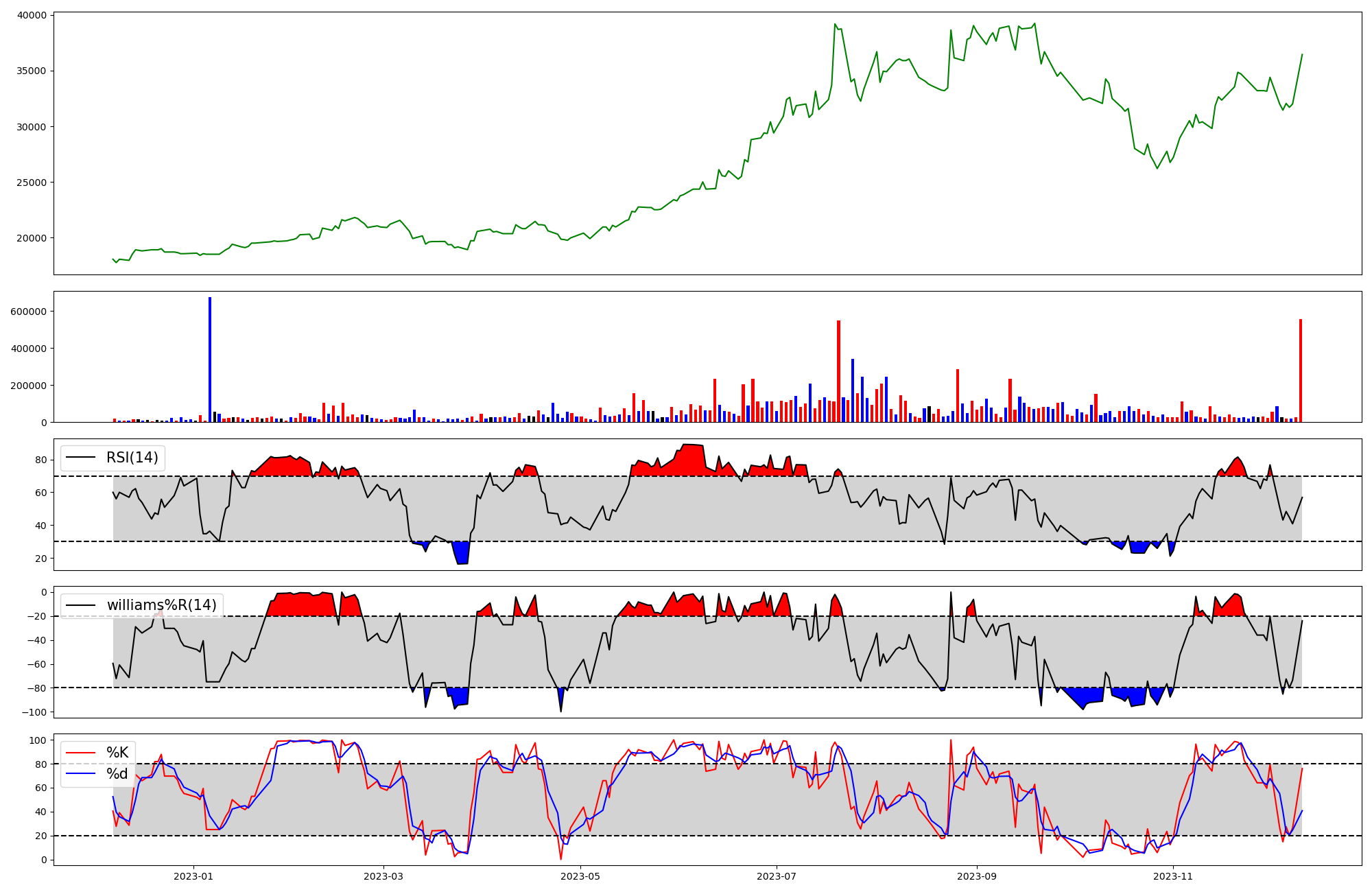Viewport: 1372px width, 892px height.
Task: Click the 2023-11 x-axis tick label
Action: (1173, 876)
